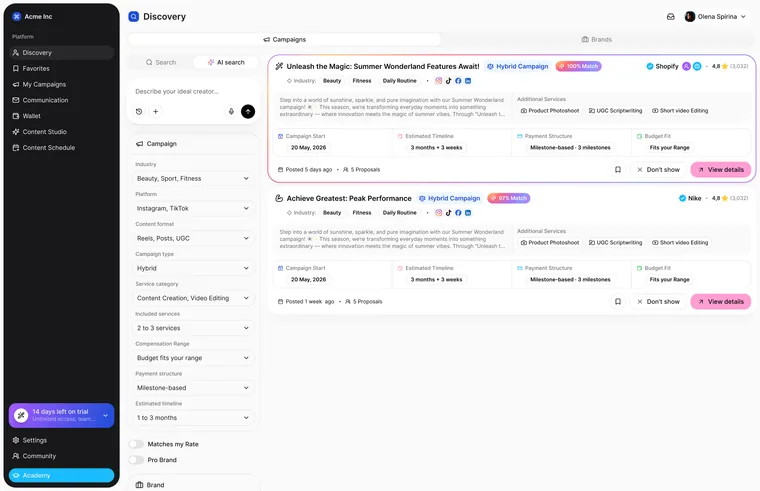The width and height of the screenshot is (760, 491).
Task: Bookmark the Summer Wonderland campaign
Action: pos(618,170)
